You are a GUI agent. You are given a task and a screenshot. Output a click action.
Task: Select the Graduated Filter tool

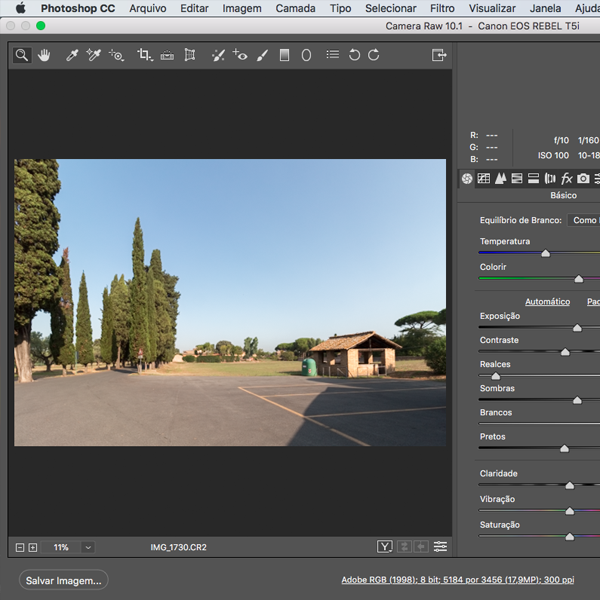(284, 56)
